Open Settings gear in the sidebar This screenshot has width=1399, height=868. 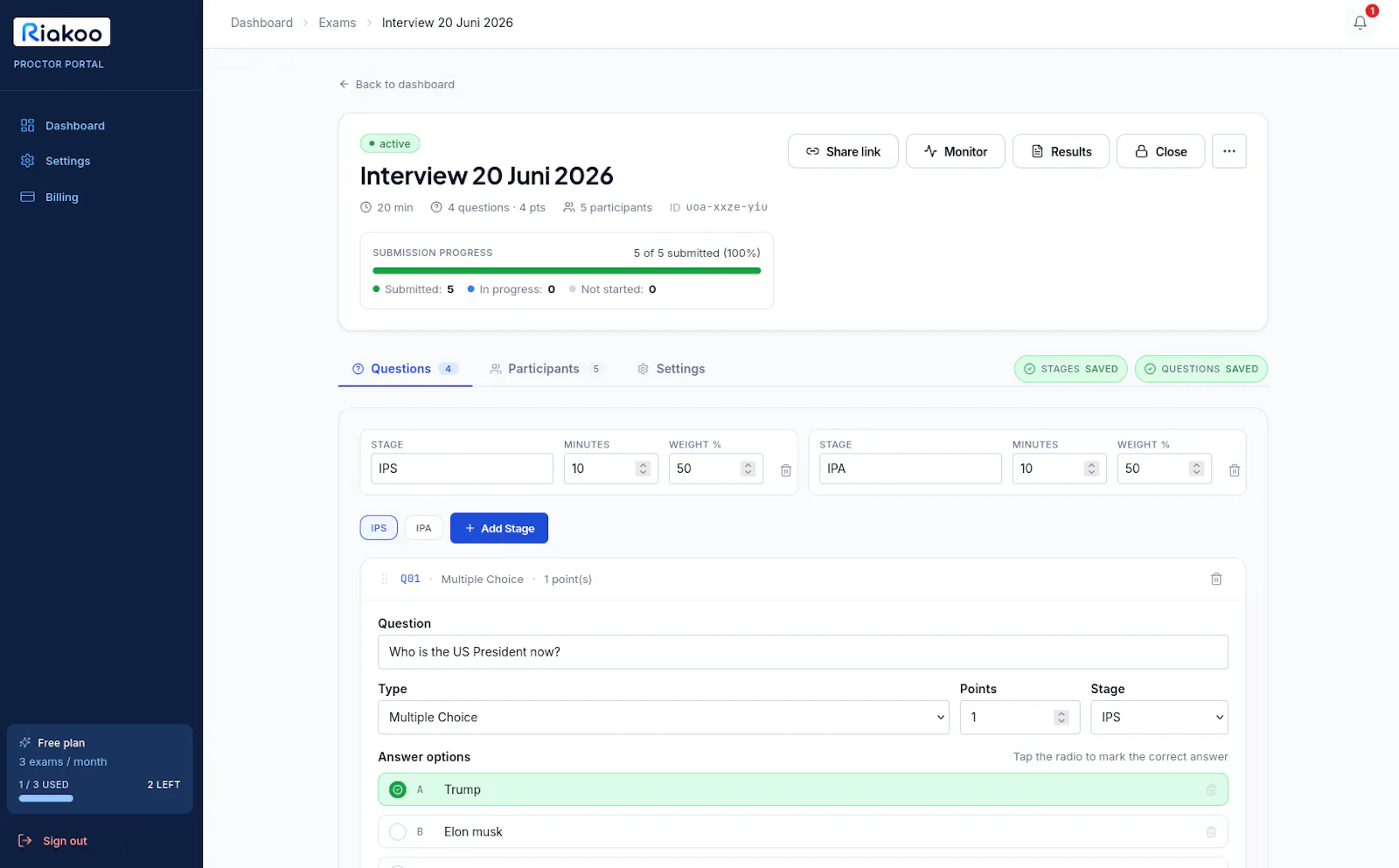(28, 161)
